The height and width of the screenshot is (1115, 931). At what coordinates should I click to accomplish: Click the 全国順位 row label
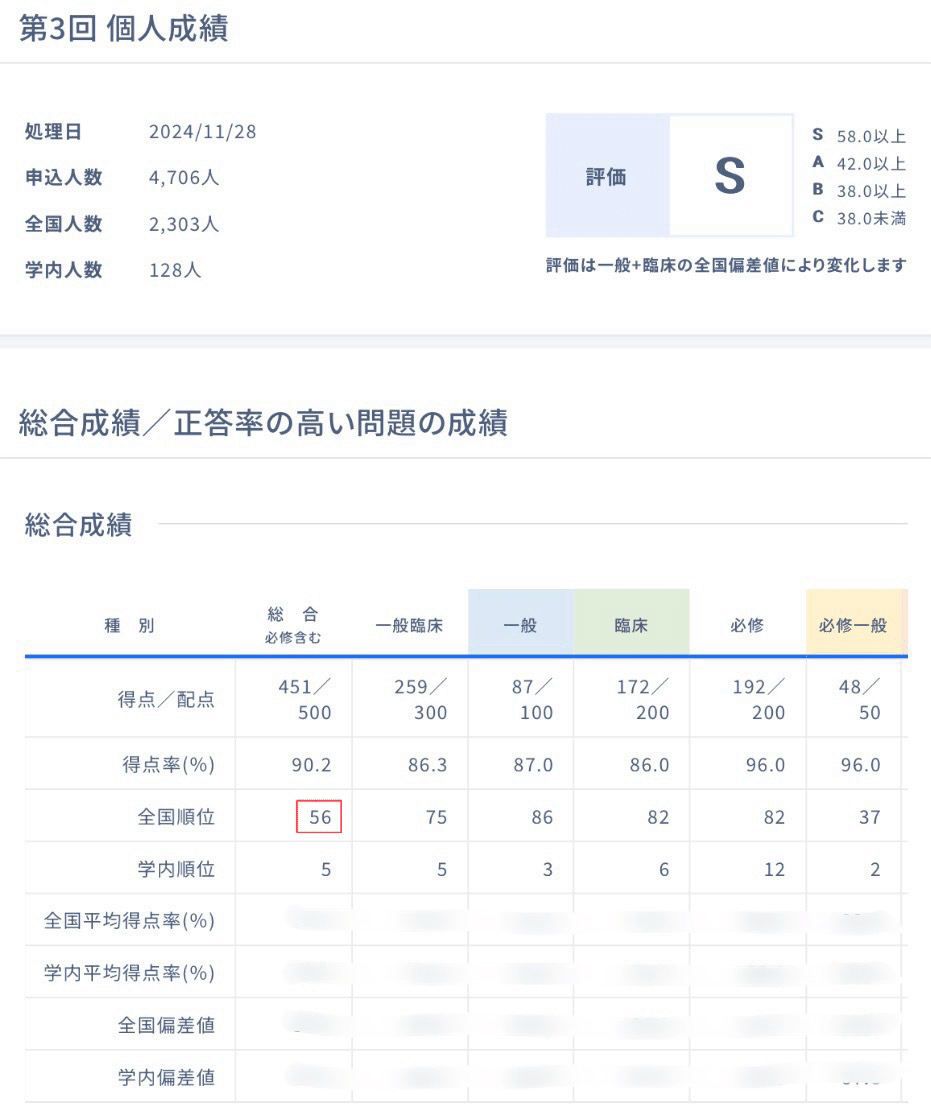pyautogui.click(x=176, y=817)
